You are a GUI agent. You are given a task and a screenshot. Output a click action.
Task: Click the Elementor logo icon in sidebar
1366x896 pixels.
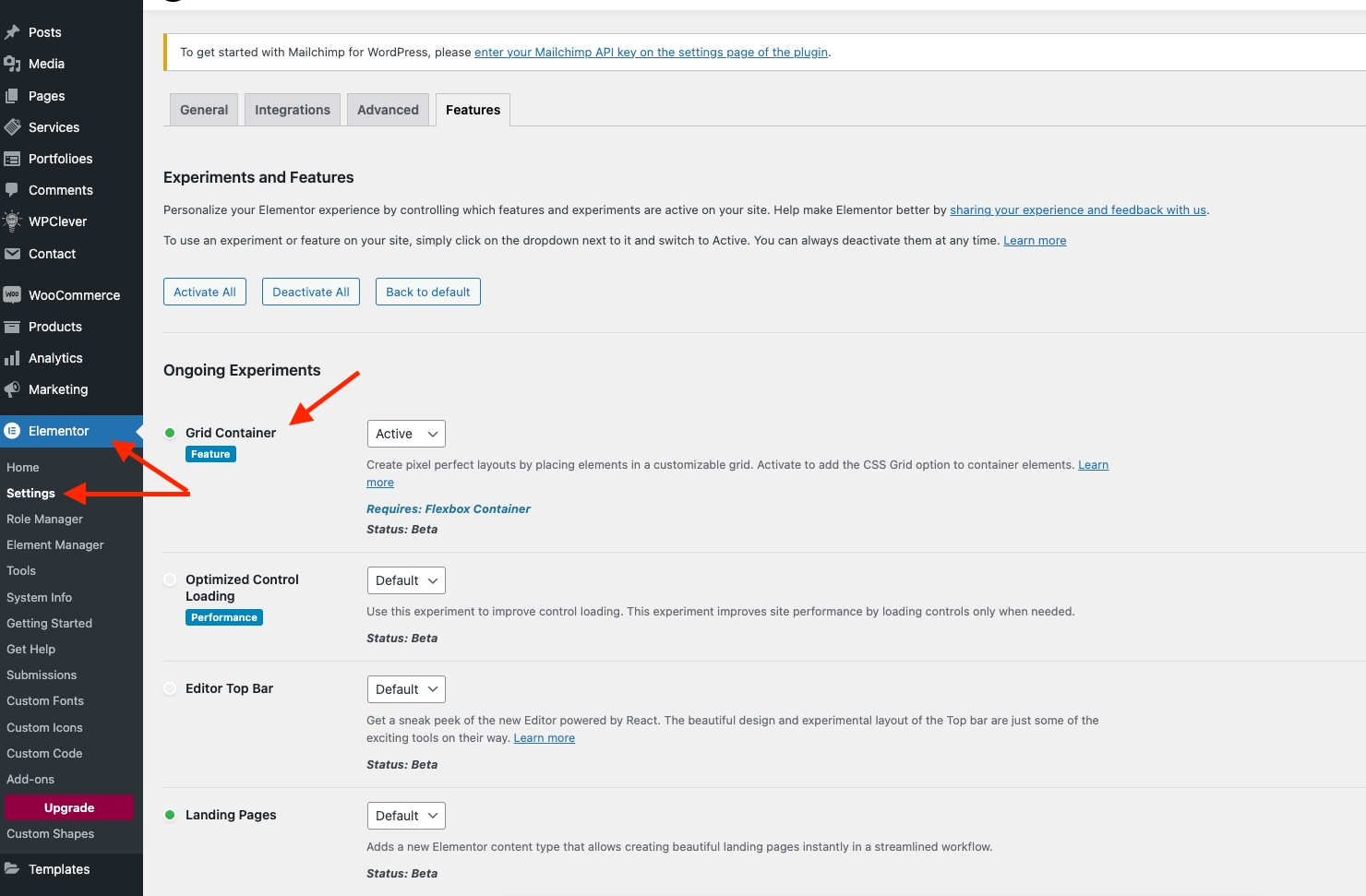[12, 431]
